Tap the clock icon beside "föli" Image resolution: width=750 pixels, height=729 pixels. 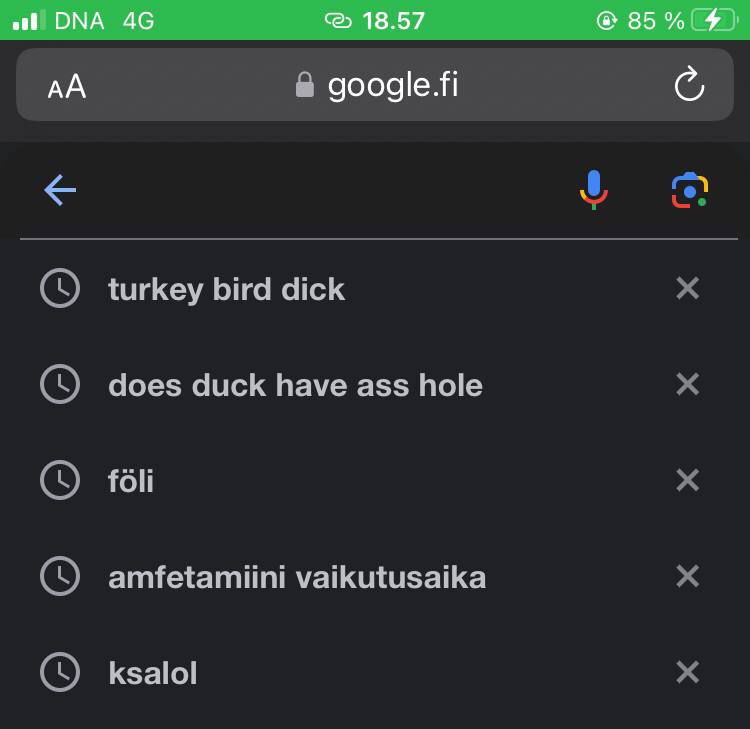click(x=59, y=481)
